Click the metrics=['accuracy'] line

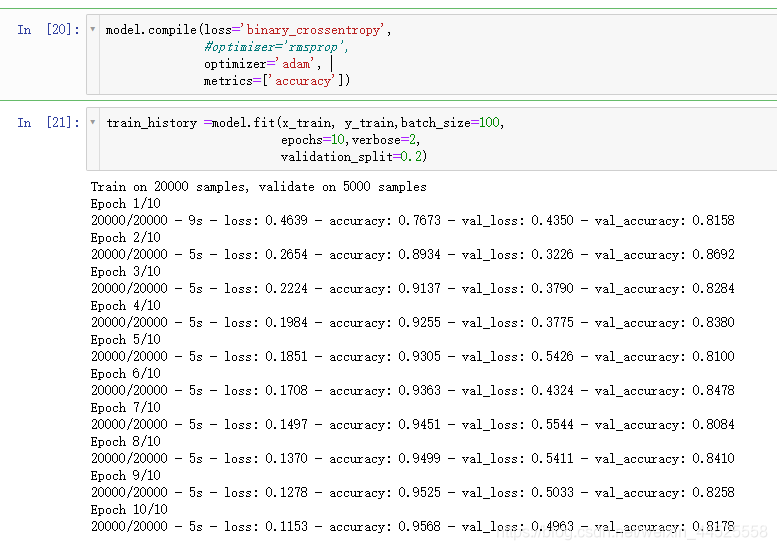[277, 81]
